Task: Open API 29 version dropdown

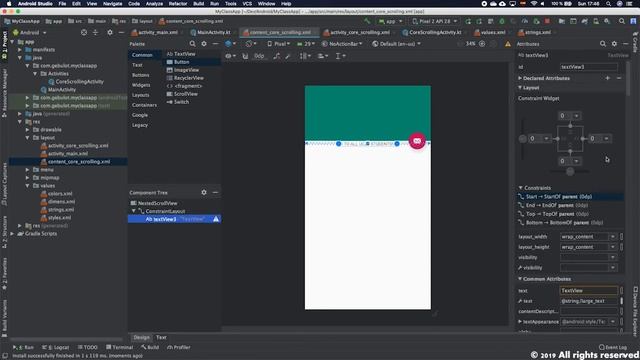Action: point(306,44)
